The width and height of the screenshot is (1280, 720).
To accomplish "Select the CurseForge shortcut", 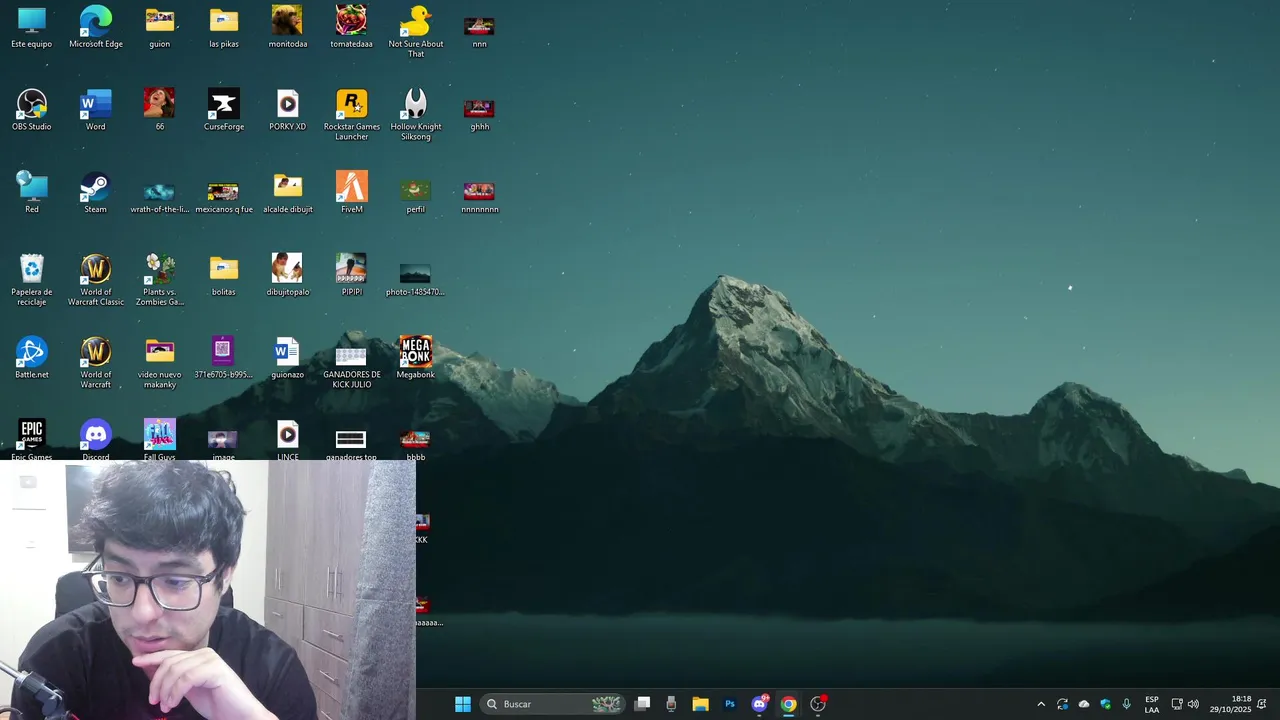I will 224,110.
